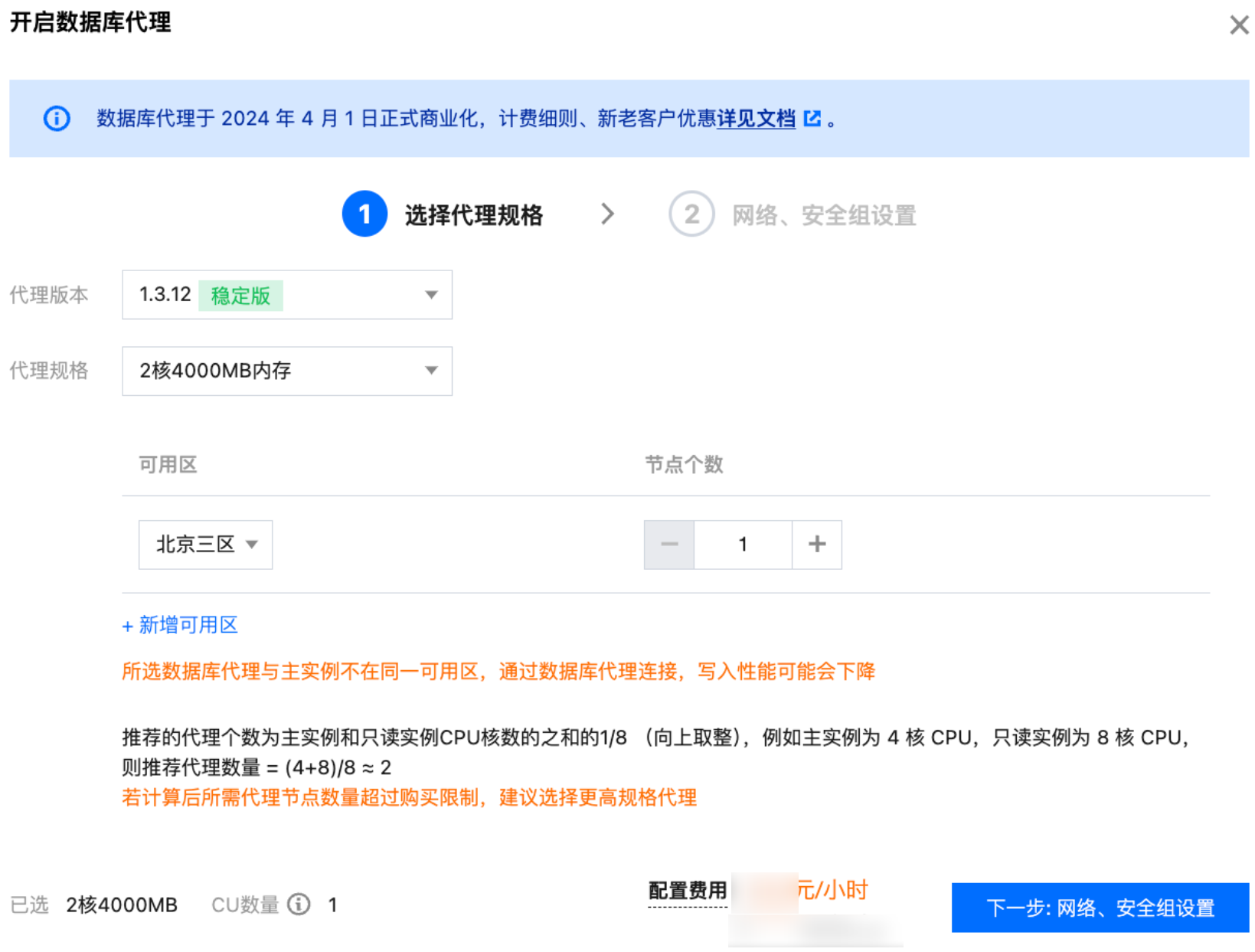Click the 配置费用 label

688,891
